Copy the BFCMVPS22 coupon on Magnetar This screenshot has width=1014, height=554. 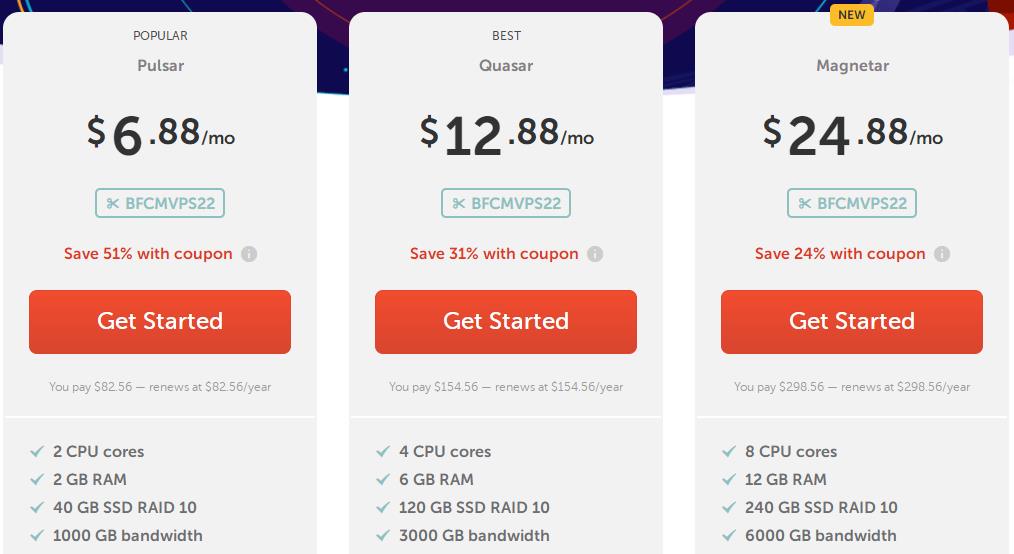tap(852, 204)
